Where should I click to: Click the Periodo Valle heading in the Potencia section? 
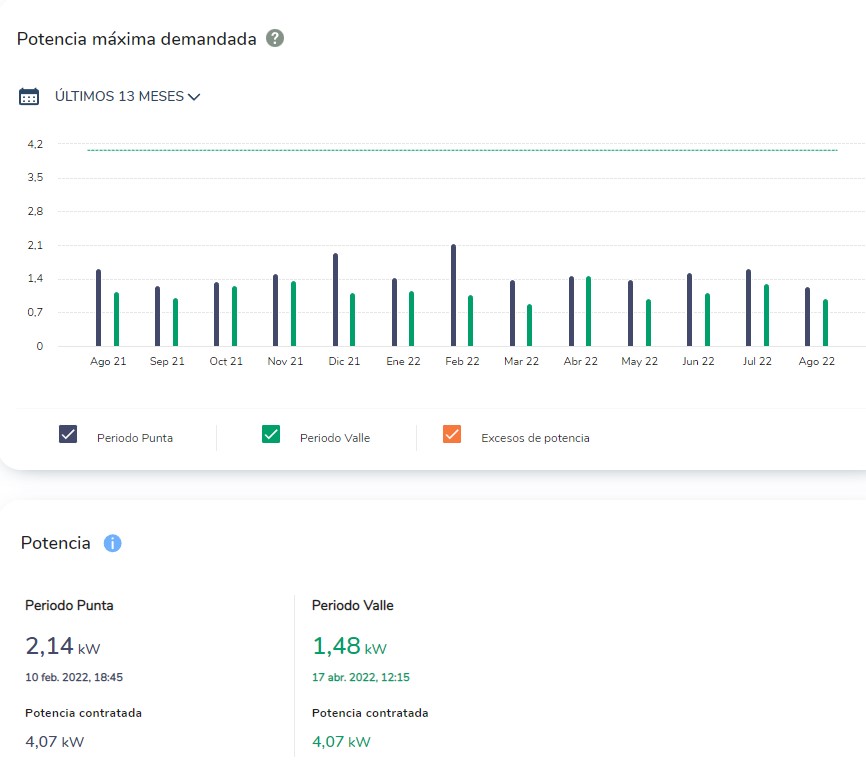click(353, 605)
